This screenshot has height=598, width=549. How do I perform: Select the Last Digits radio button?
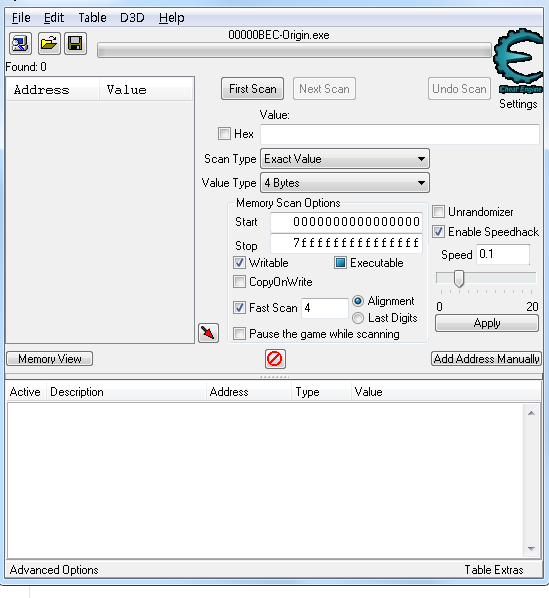pyautogui.click(x=358, y=318)
